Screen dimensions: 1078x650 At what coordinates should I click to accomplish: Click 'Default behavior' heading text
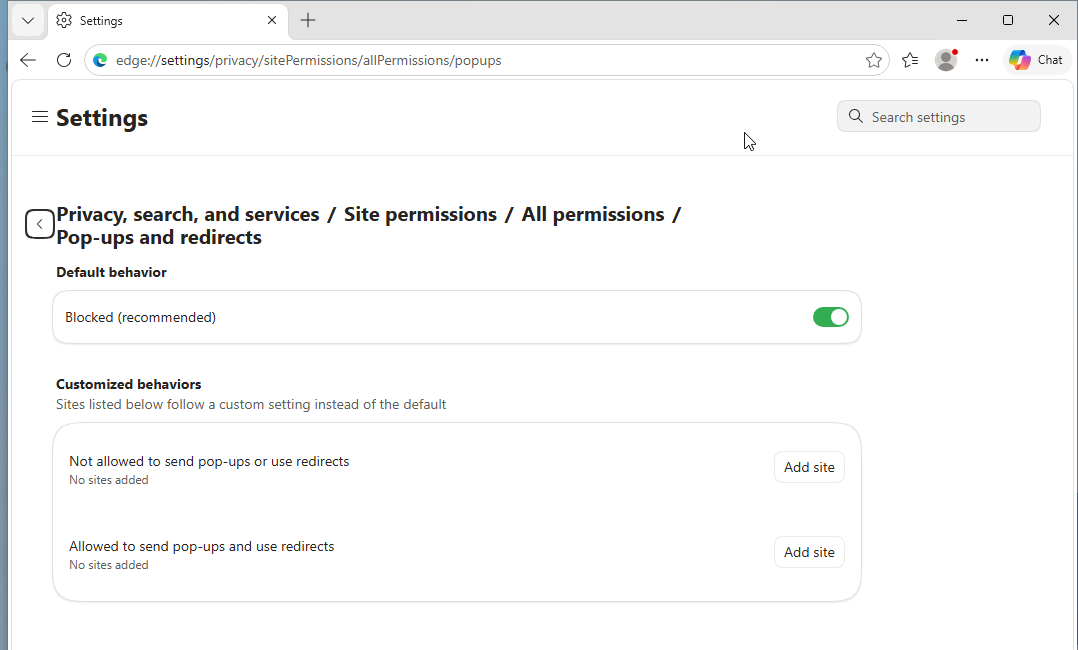pos(111,272)
